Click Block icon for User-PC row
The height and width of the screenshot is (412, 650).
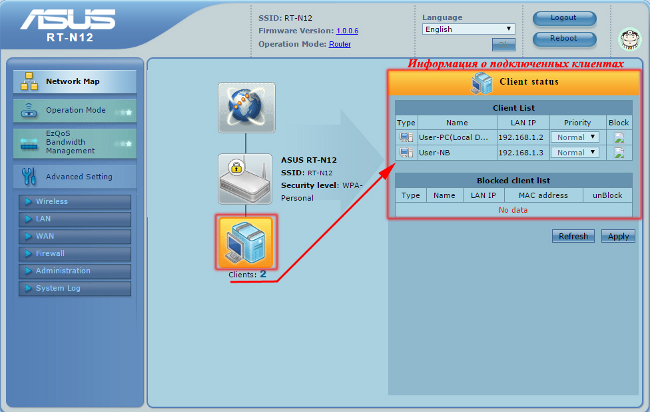tap(619, 138)
